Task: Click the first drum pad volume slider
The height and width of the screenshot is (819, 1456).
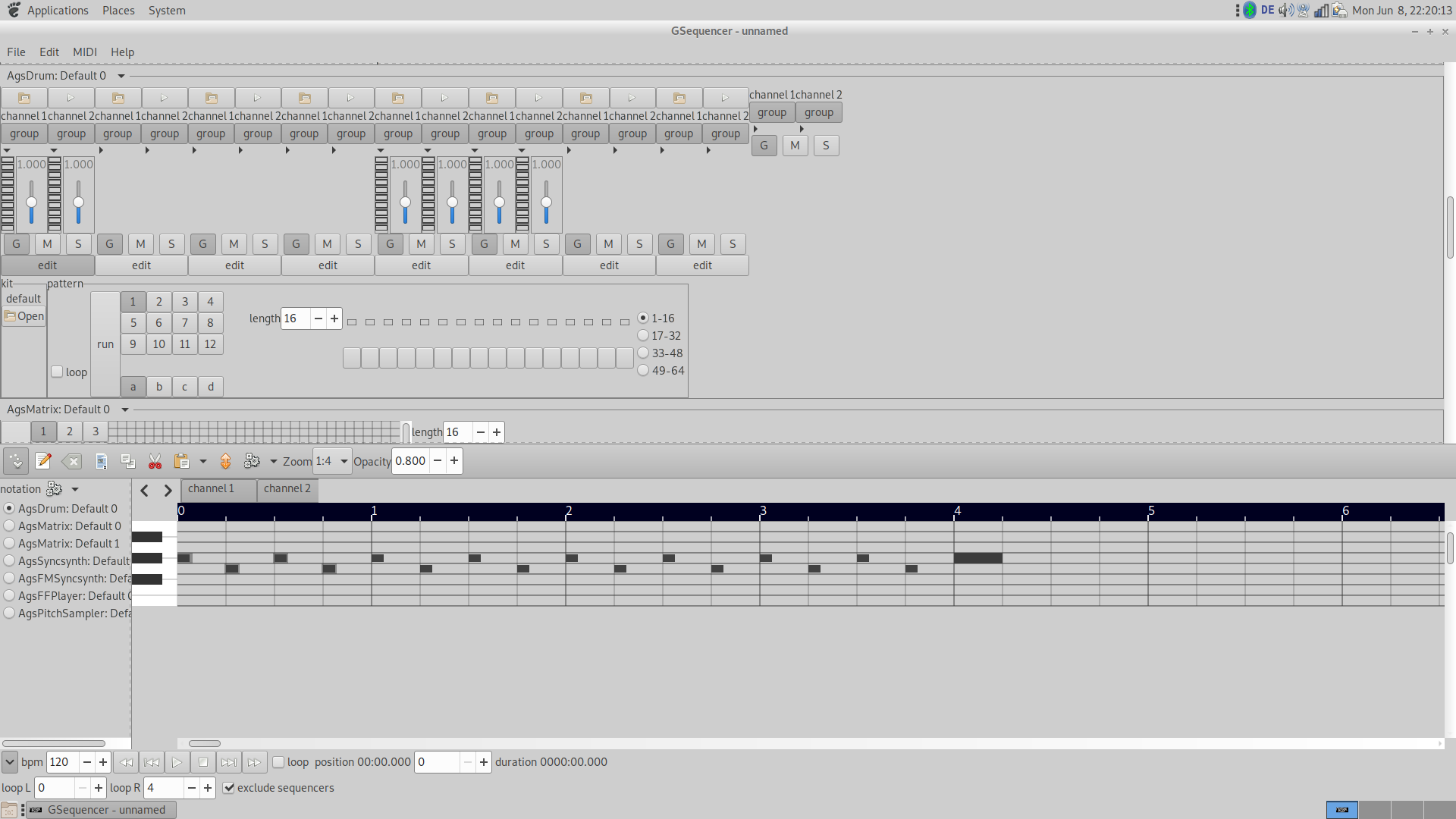Action: 31,203
